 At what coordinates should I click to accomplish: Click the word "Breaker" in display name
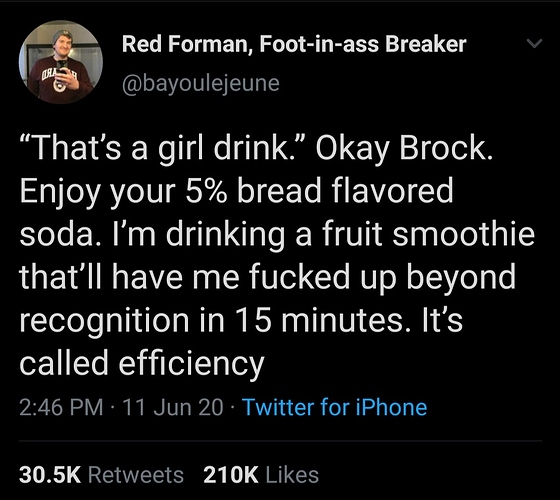click(426, 44)
